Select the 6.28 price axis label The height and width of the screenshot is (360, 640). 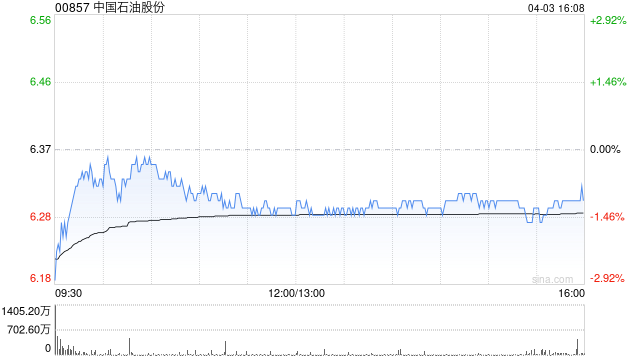(40, 217)
